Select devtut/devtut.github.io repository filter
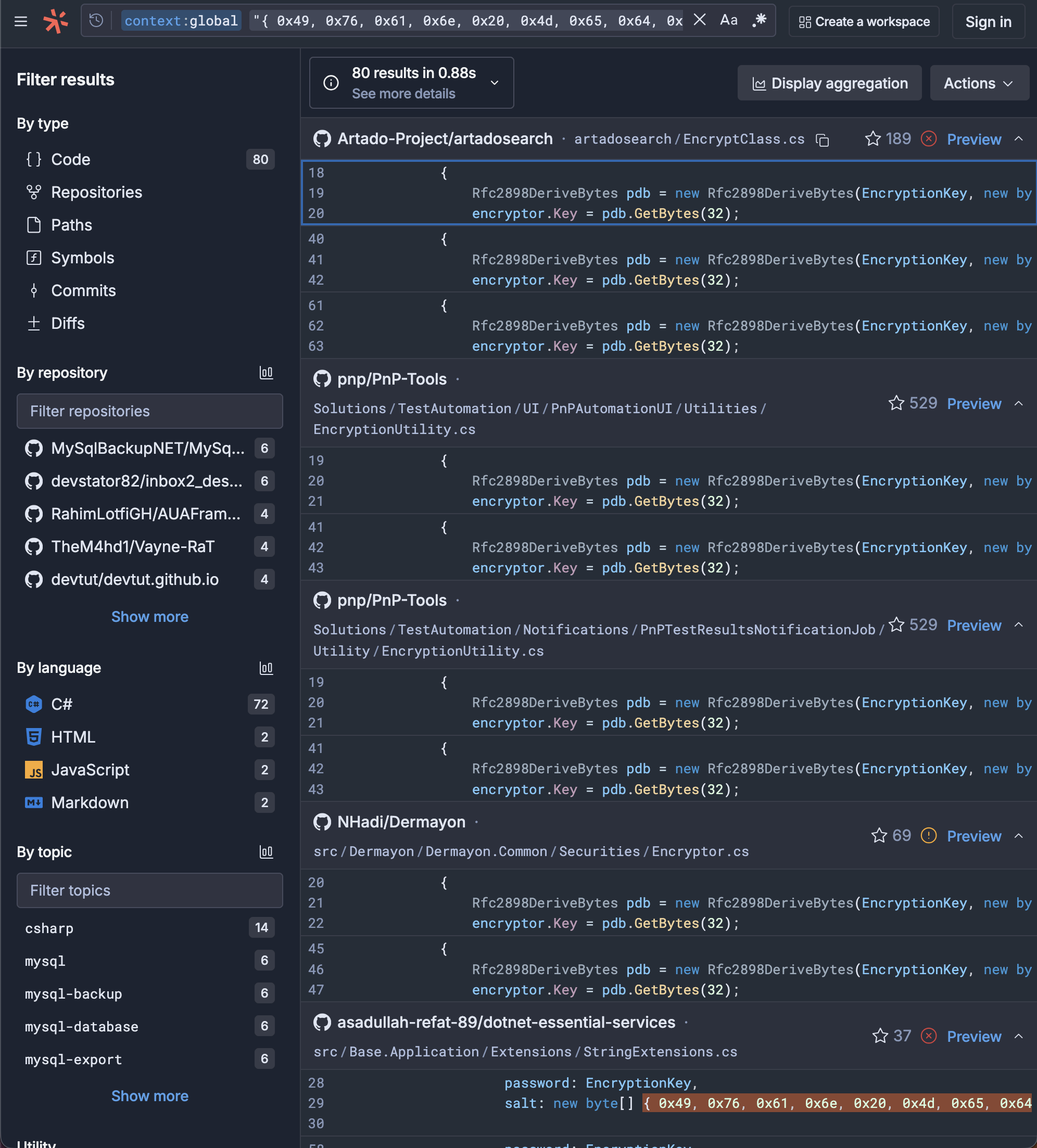1037x1148 pixels. (x=150, y=579)
